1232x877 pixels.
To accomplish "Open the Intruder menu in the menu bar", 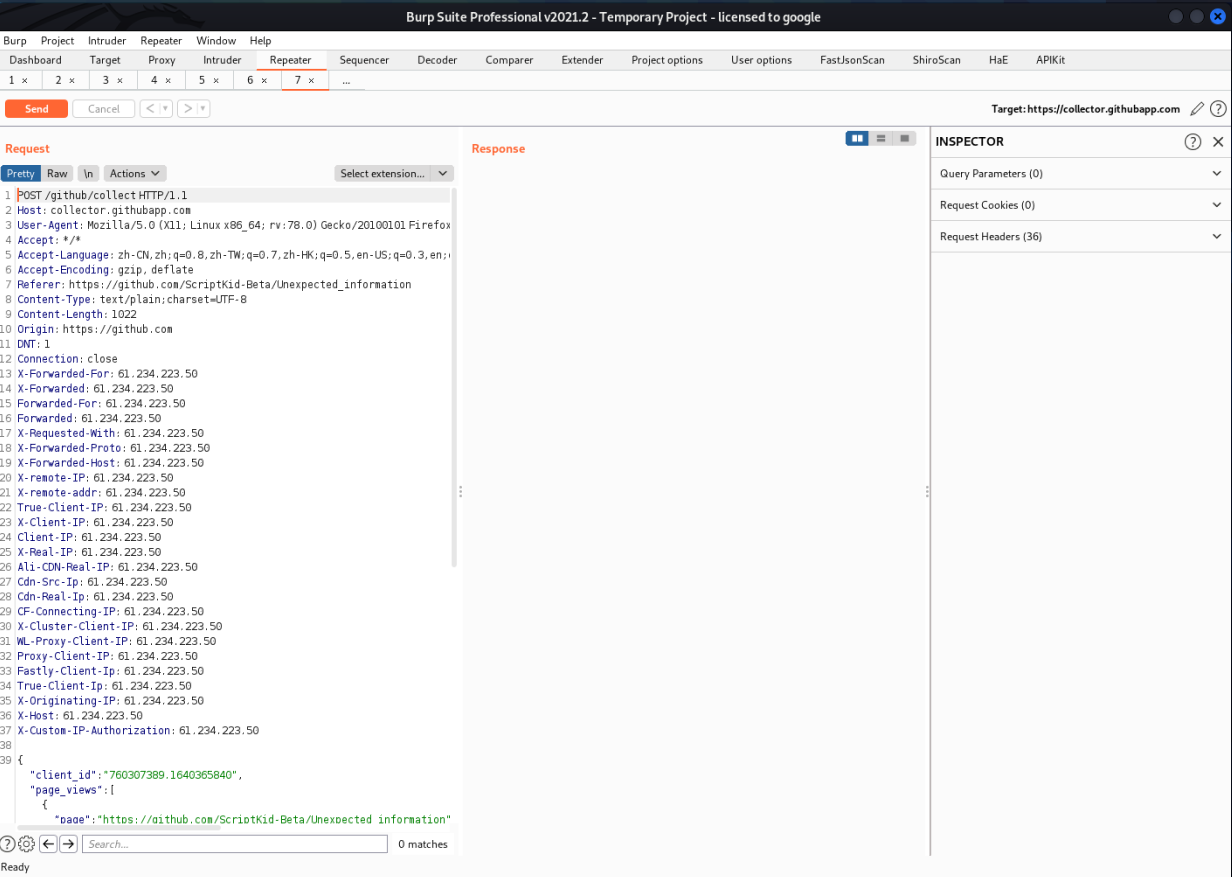I will (x=108, y=41).
